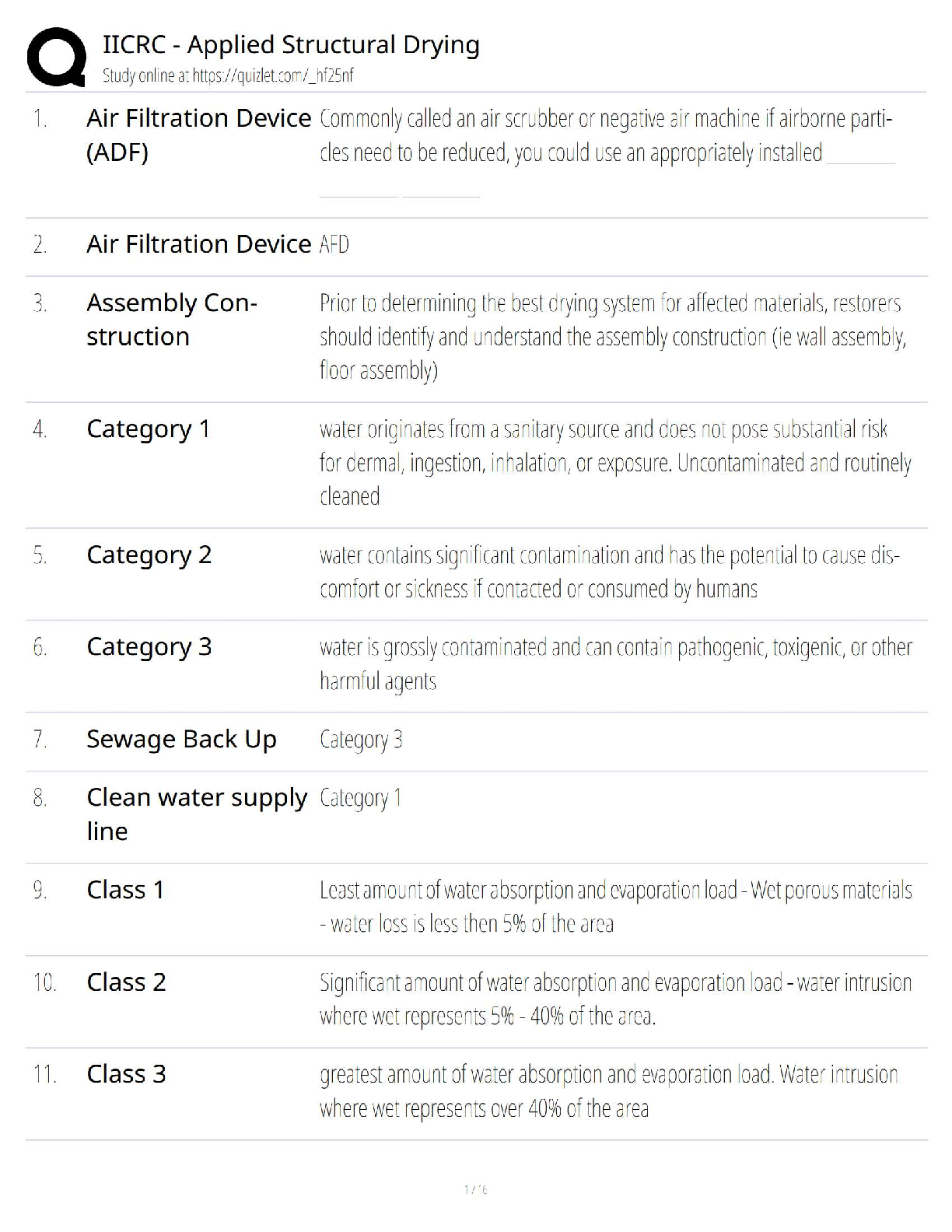Click the page number at the bottom
952x1232 pixels.
475,1189
